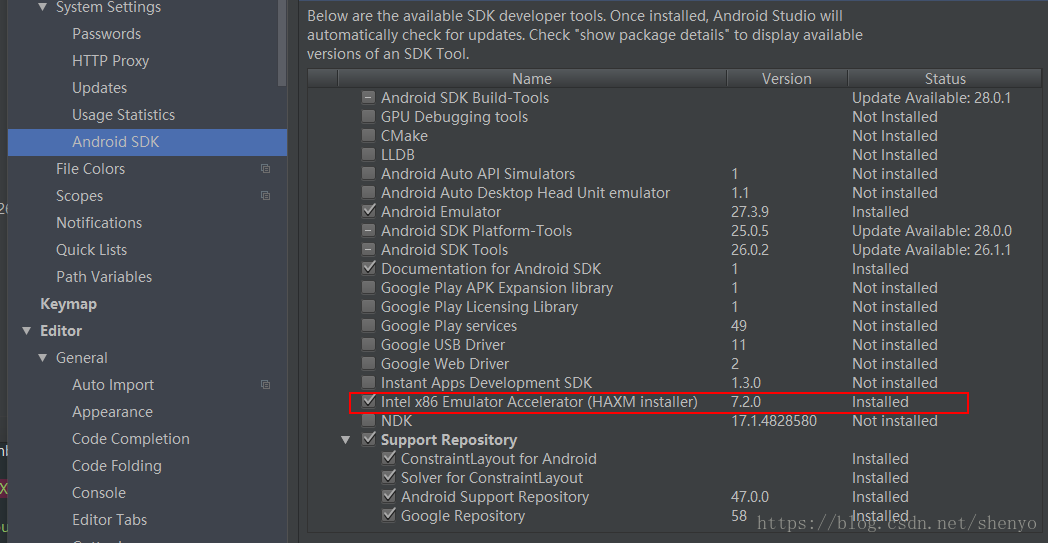Open Usage Statistics settings

click(124, 115)
